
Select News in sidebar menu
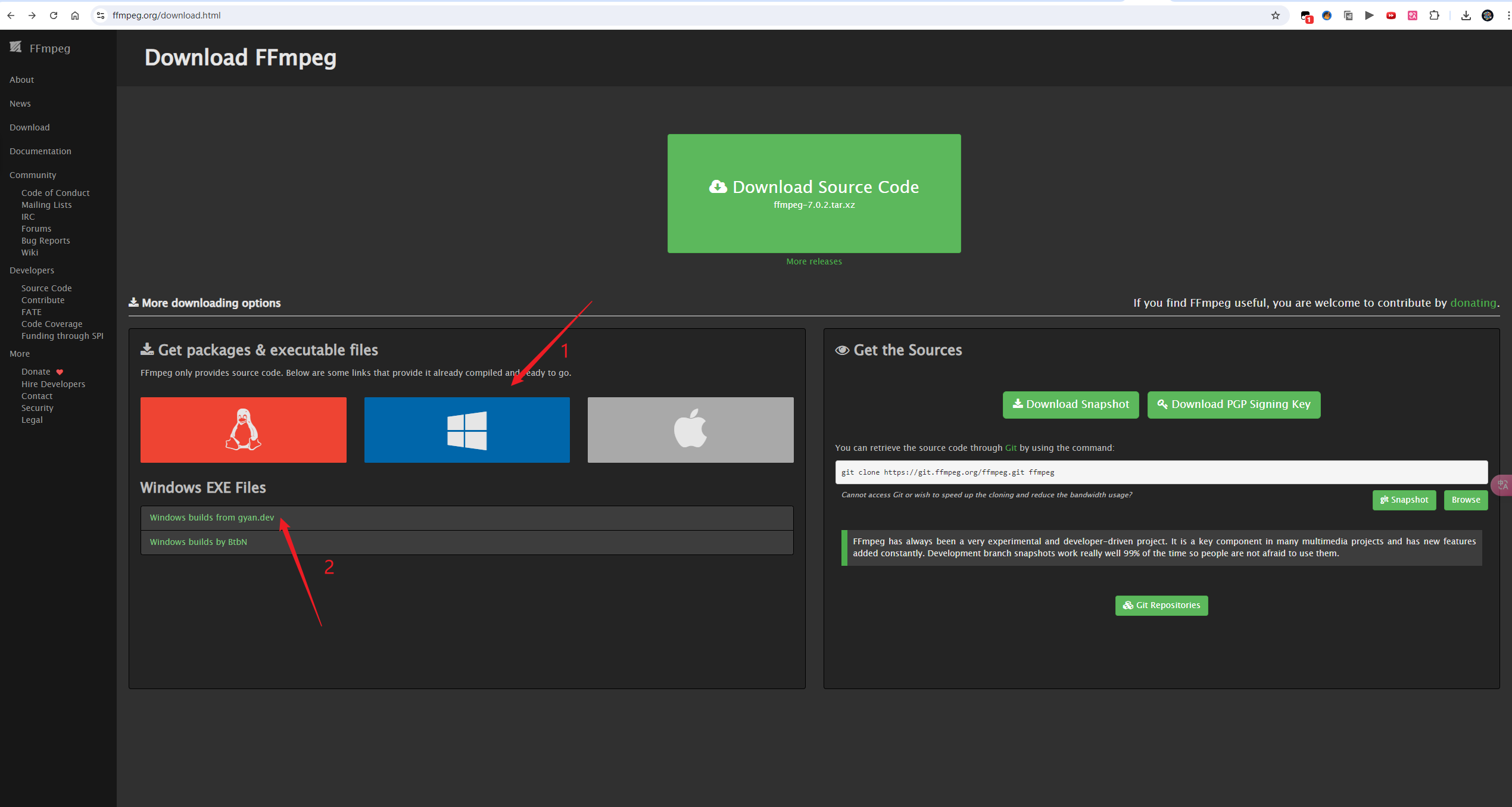tap(20, 104)
